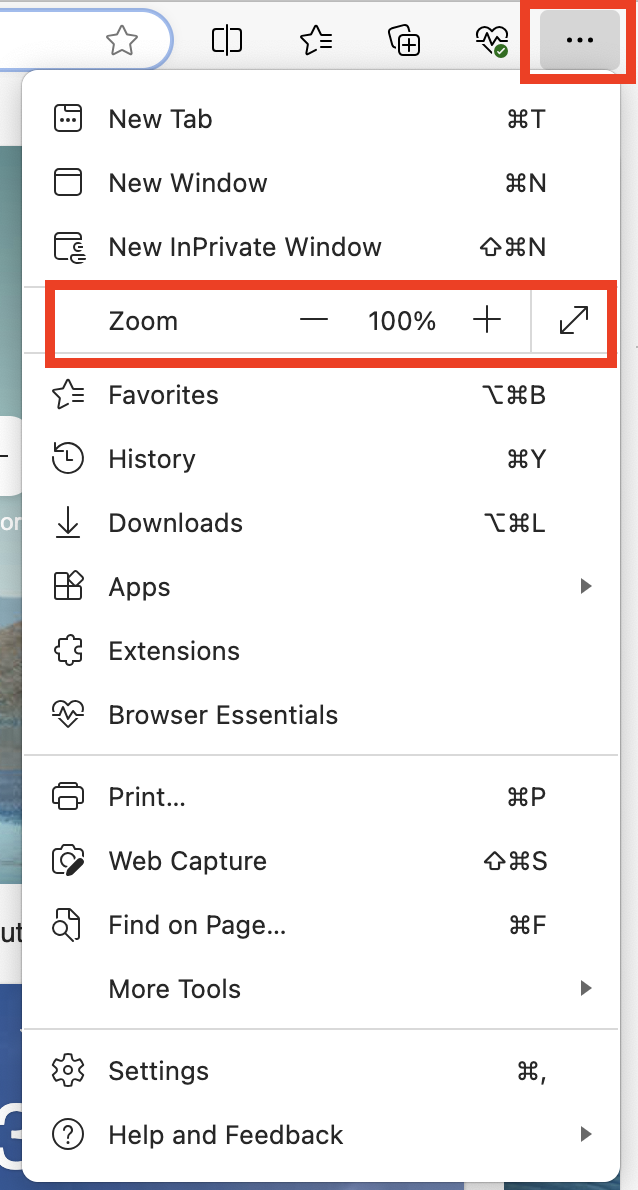Expand the More Tools submenu
The width and height of the screenshot is (638, 1190).
click(x=174, y=988)
